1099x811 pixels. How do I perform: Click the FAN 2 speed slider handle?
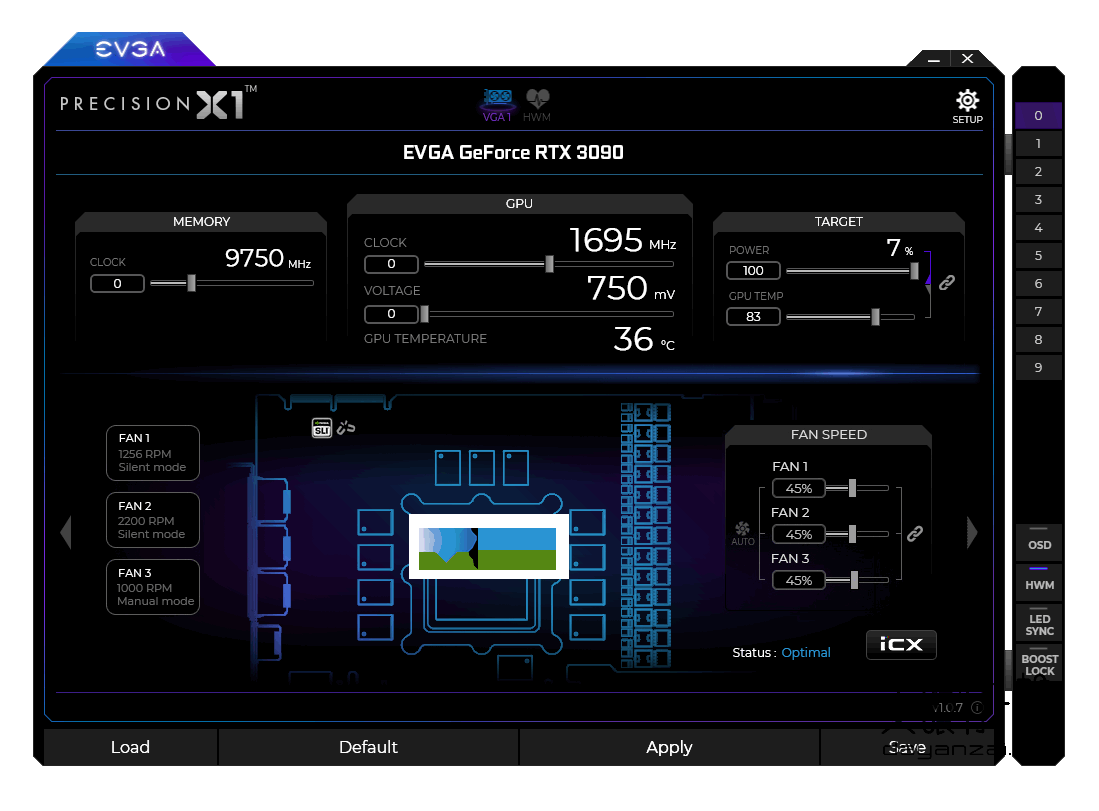(x=852, y=534)
